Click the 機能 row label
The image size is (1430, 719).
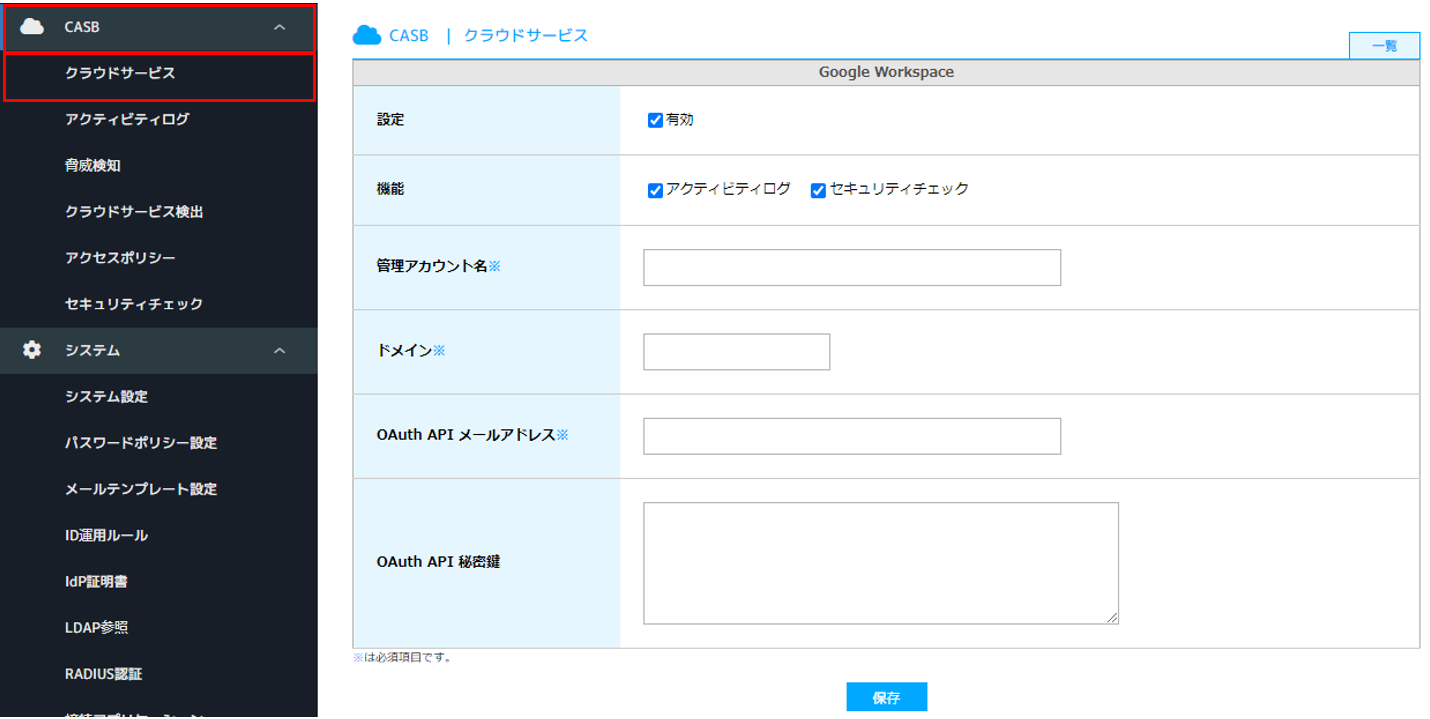(391, 189)
